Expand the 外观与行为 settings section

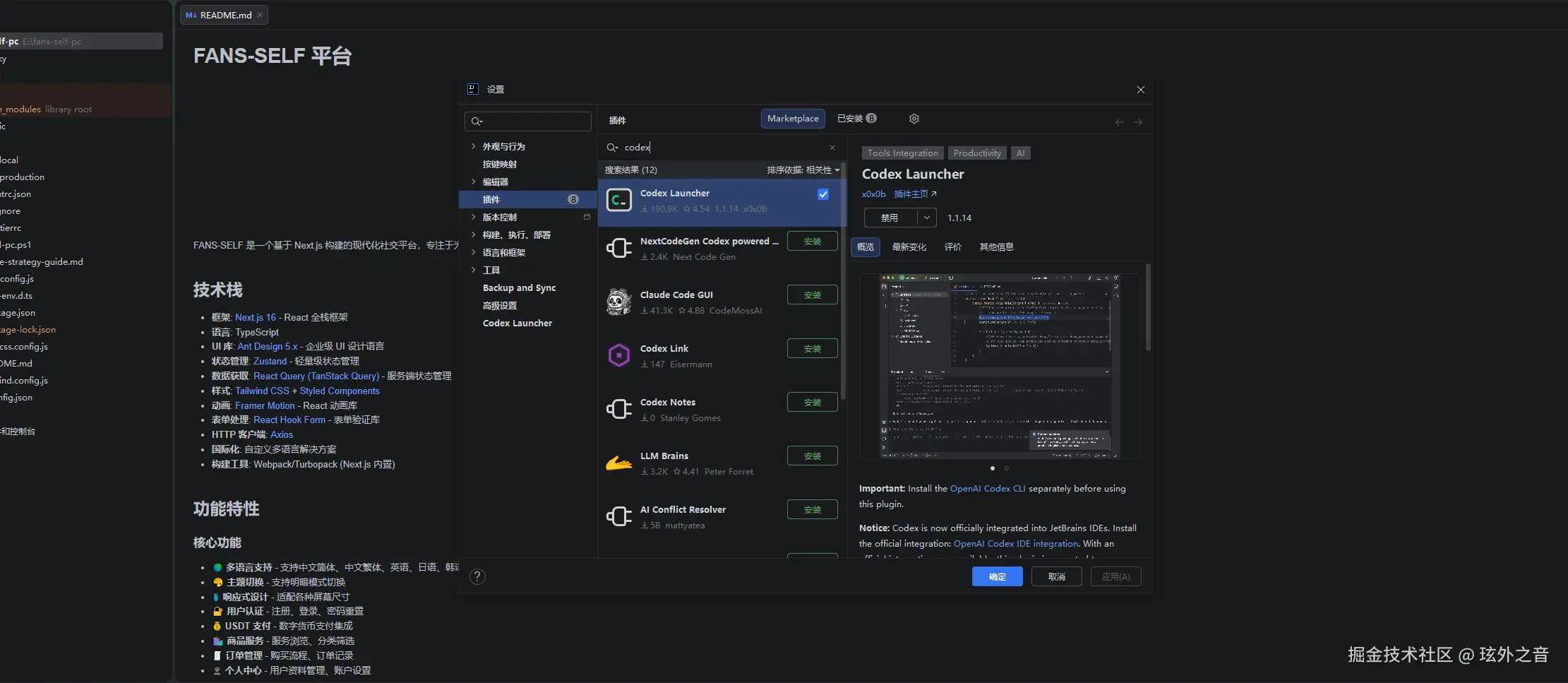(x=473, y=146)
